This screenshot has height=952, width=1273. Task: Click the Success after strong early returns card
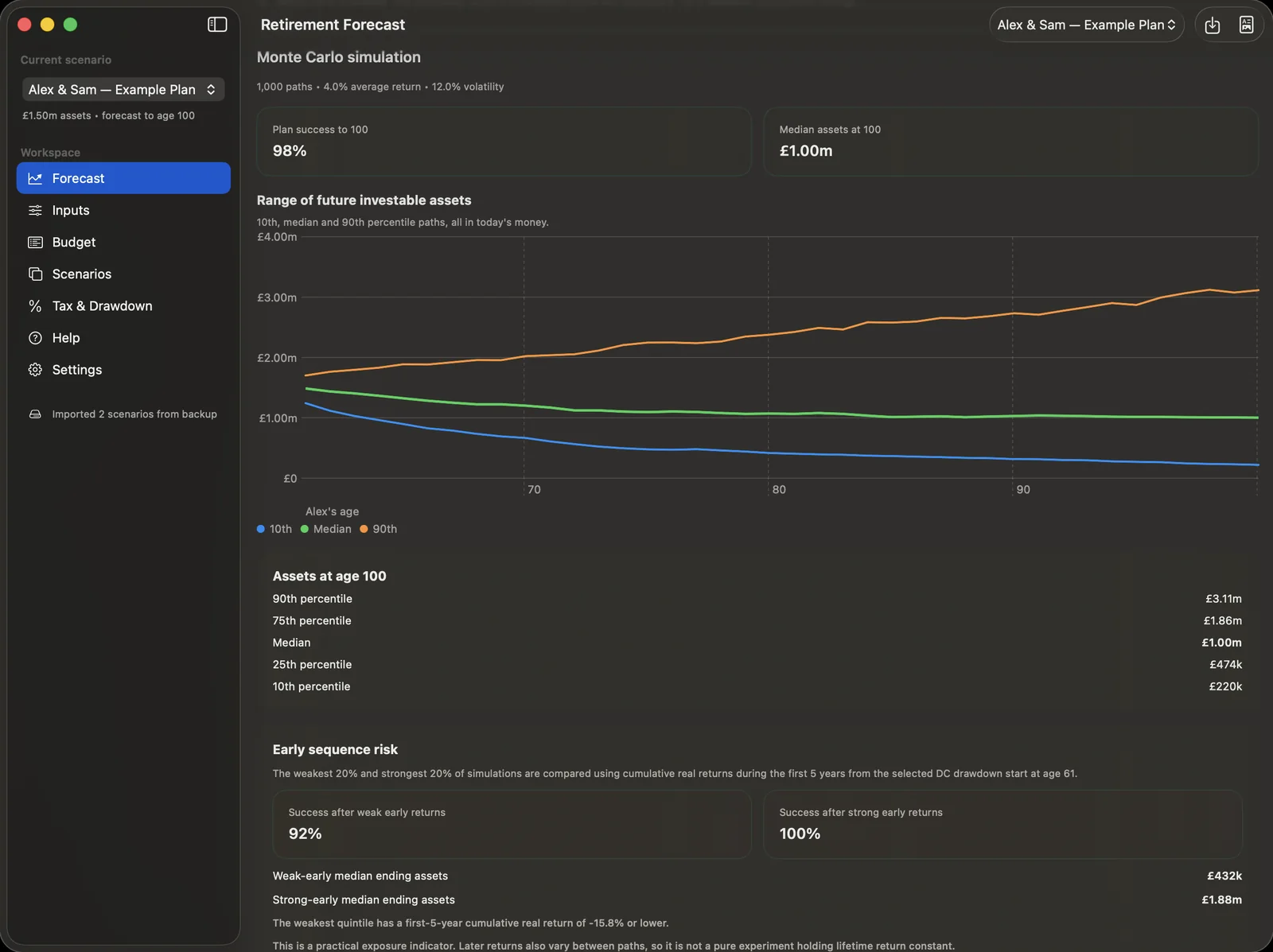[x=1002, y=824]
